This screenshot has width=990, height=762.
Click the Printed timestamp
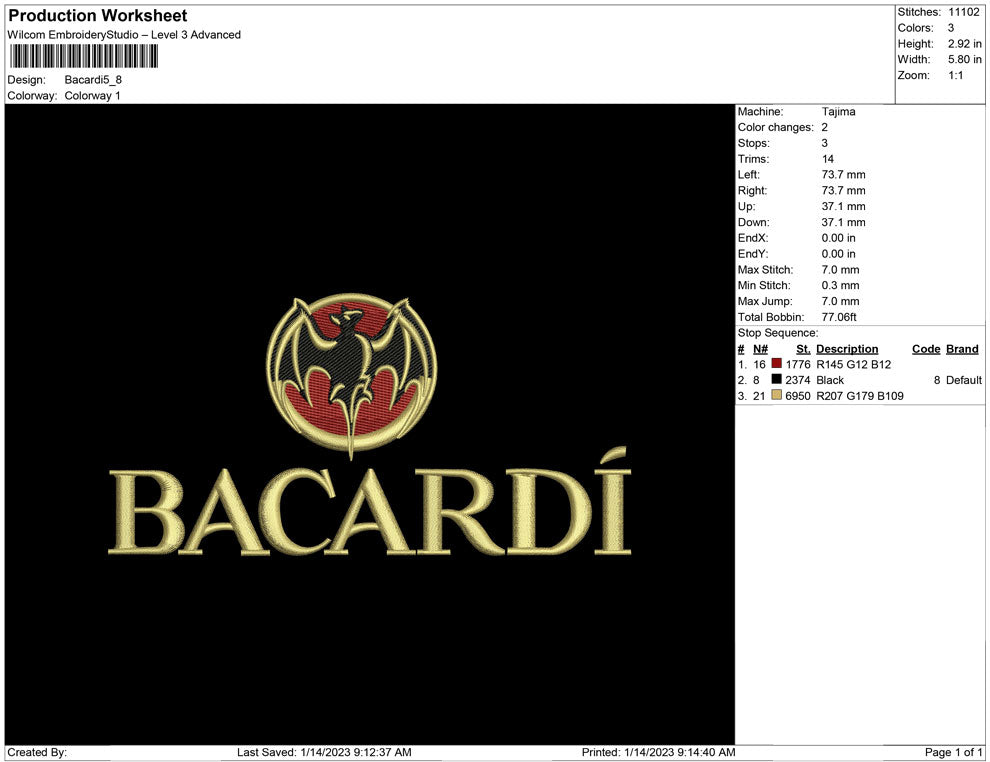(658, 752)
